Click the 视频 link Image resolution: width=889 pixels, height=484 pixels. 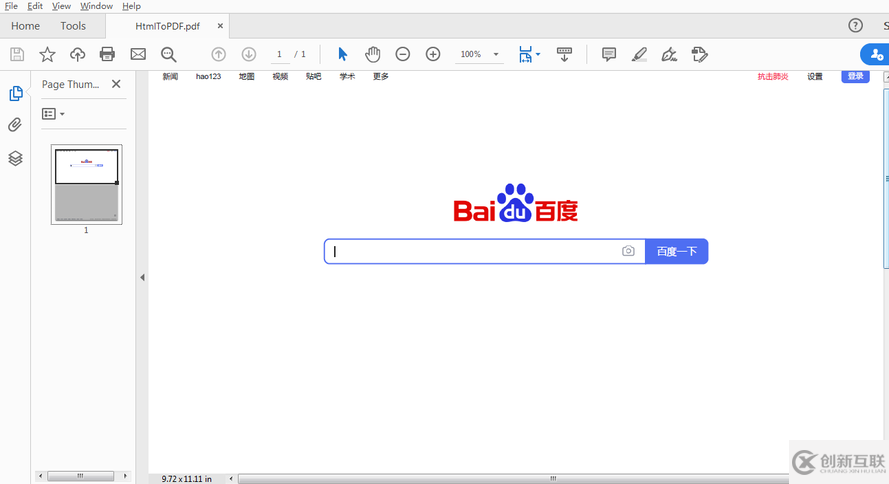coord(280,77)
